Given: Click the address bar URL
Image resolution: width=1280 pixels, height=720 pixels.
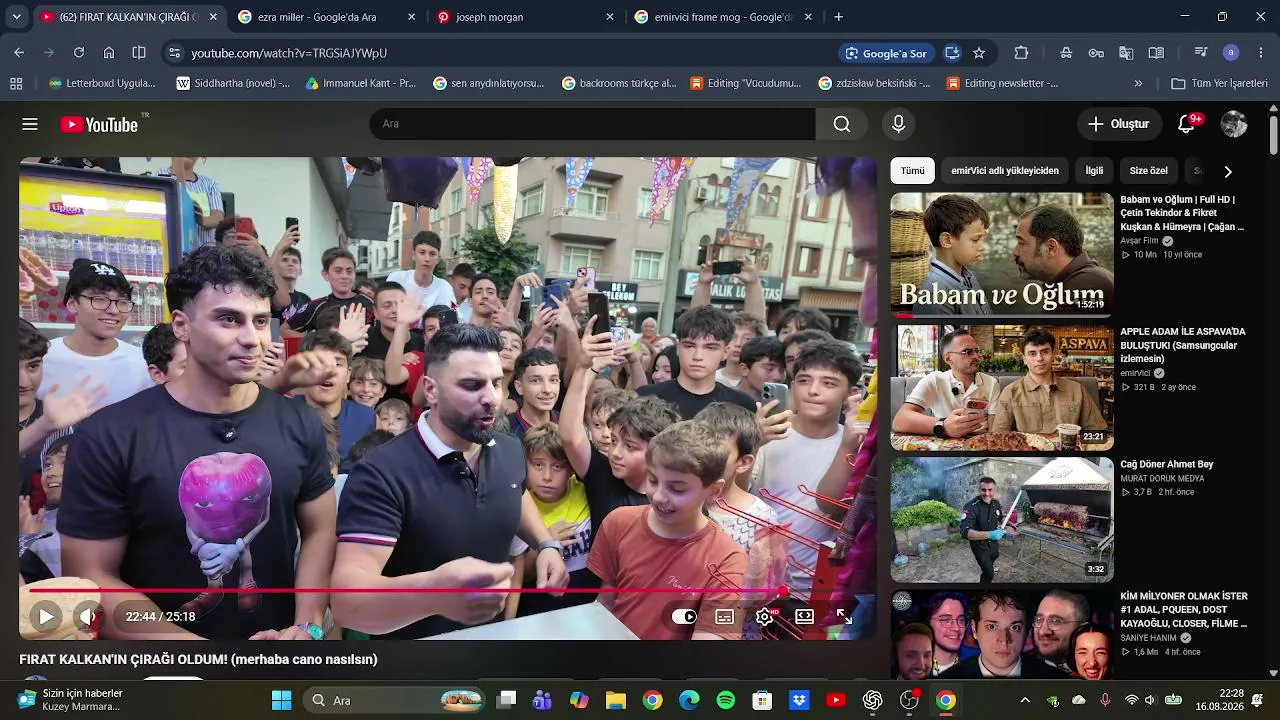Looking at the screenshot, I should (x=289, y=53).
